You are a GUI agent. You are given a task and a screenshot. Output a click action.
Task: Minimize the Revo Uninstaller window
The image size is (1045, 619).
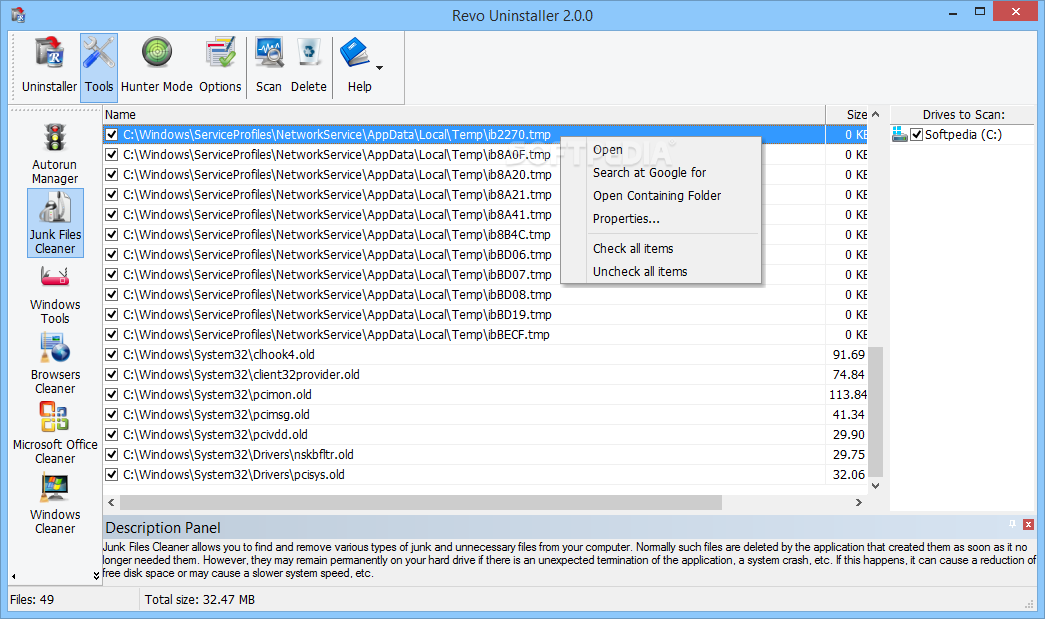pos(952,12)
